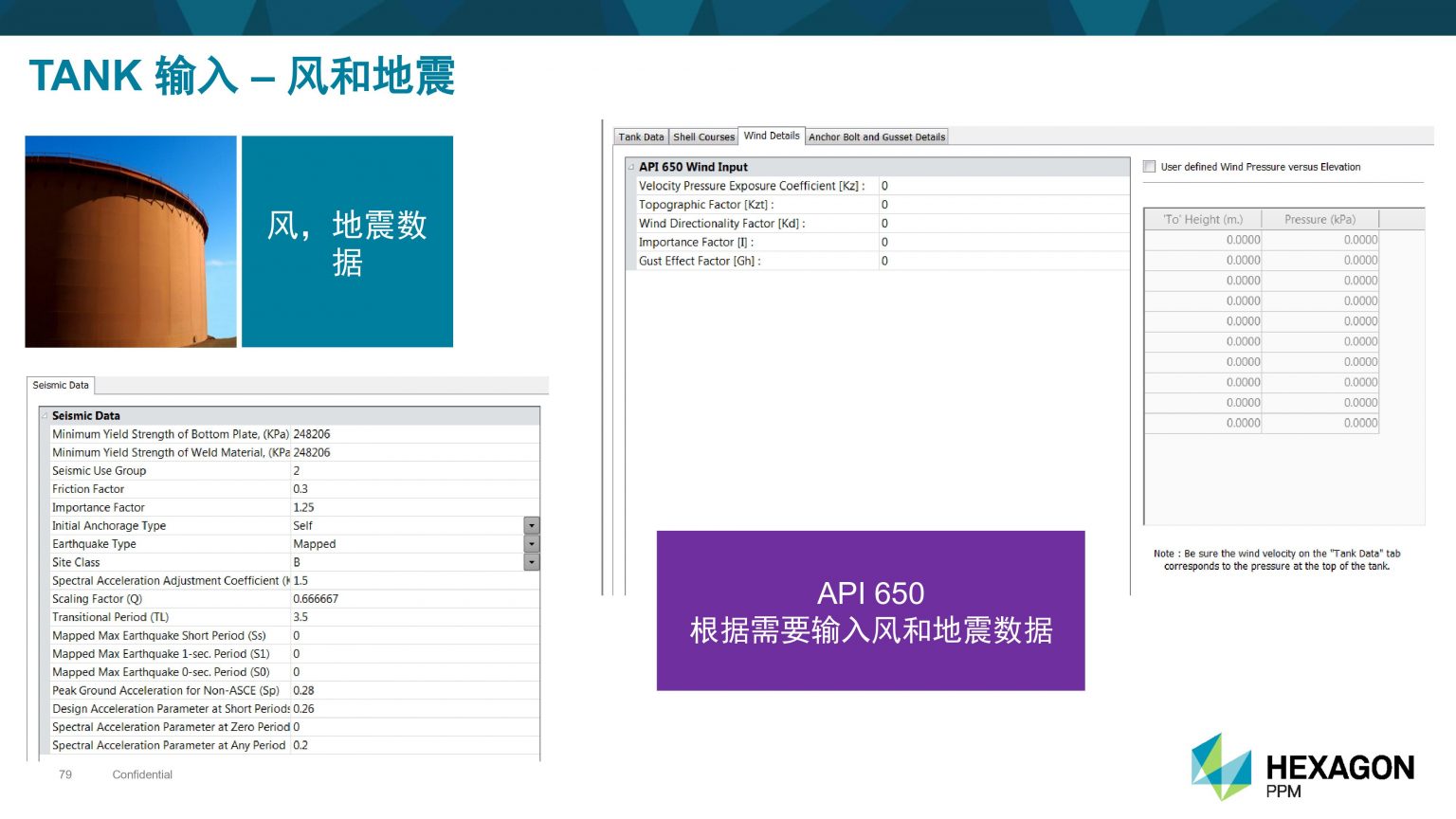Collapse the Seismic Data section
Screen dimensions: 1456x819
(45, 416)
